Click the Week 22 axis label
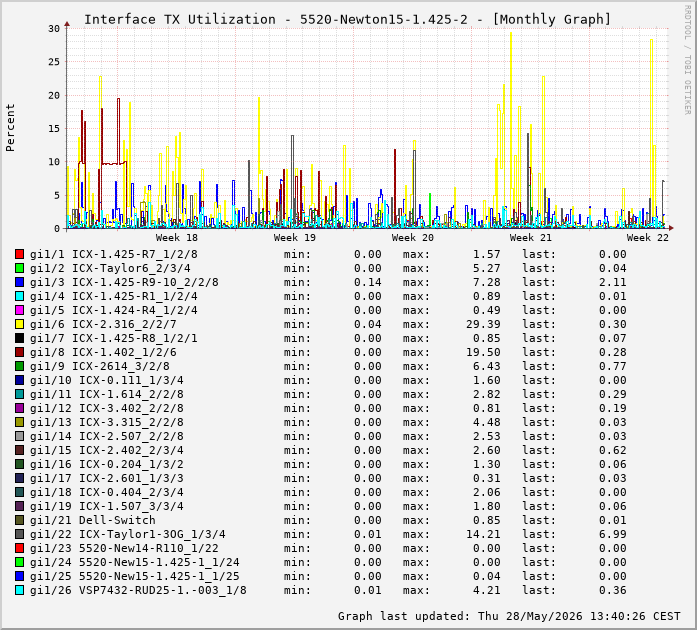 [648, 237]
